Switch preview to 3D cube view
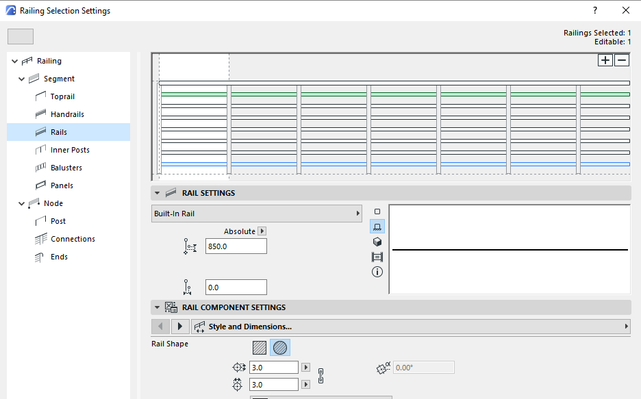 click(x=377, y=242)
